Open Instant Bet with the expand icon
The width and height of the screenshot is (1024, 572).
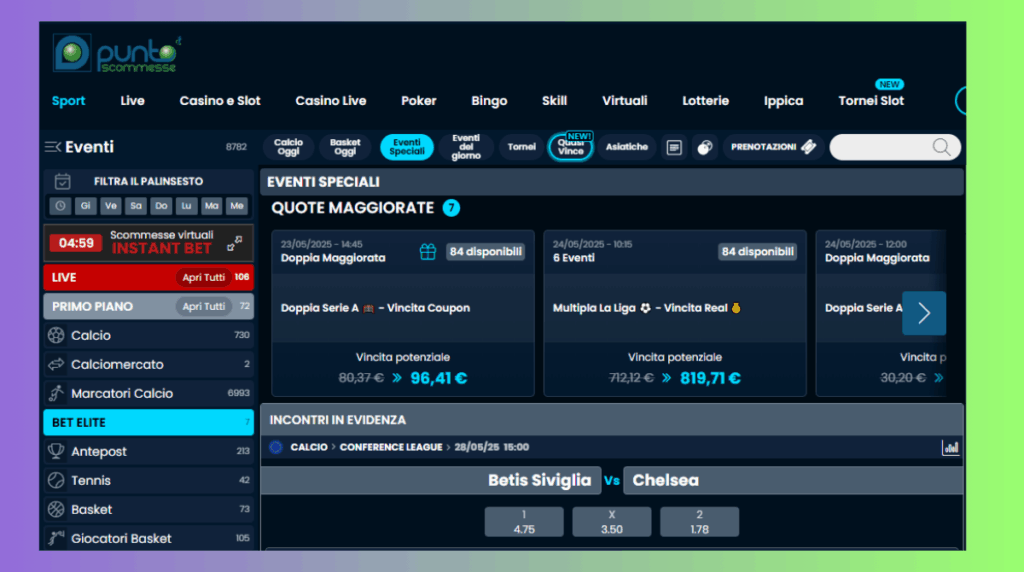234,243
